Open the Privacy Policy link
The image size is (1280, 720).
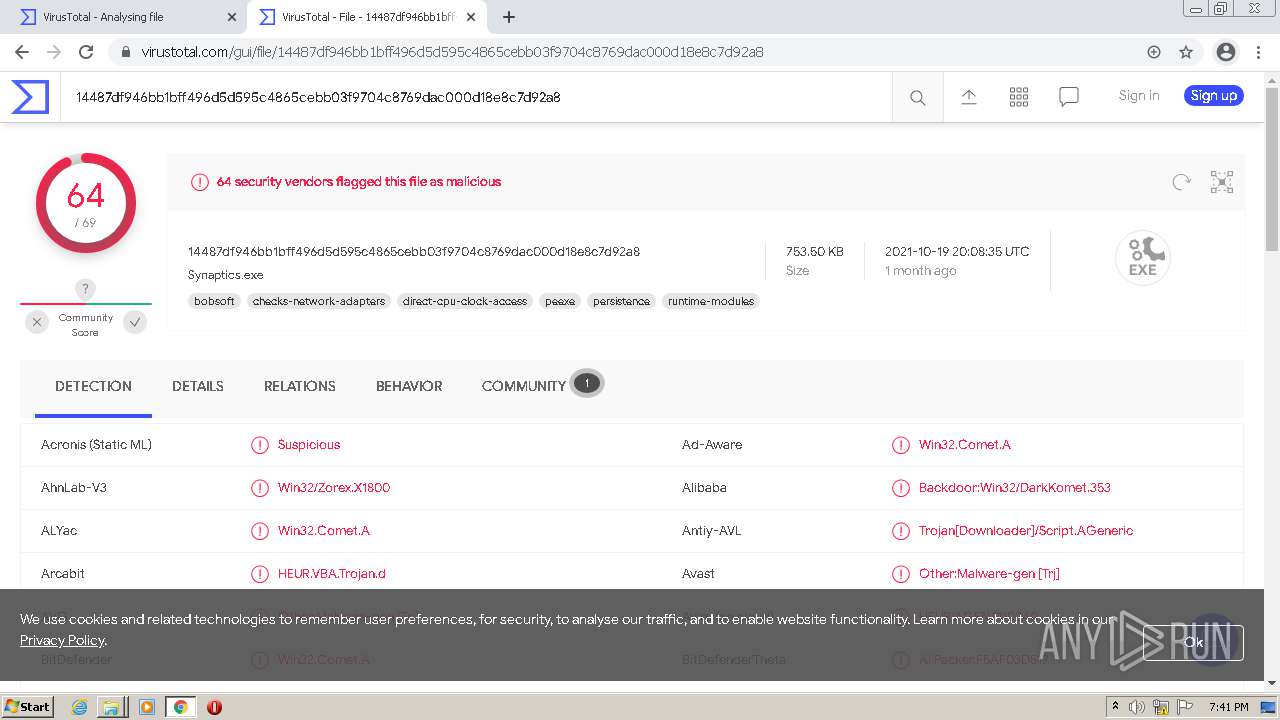coord(62,640)
